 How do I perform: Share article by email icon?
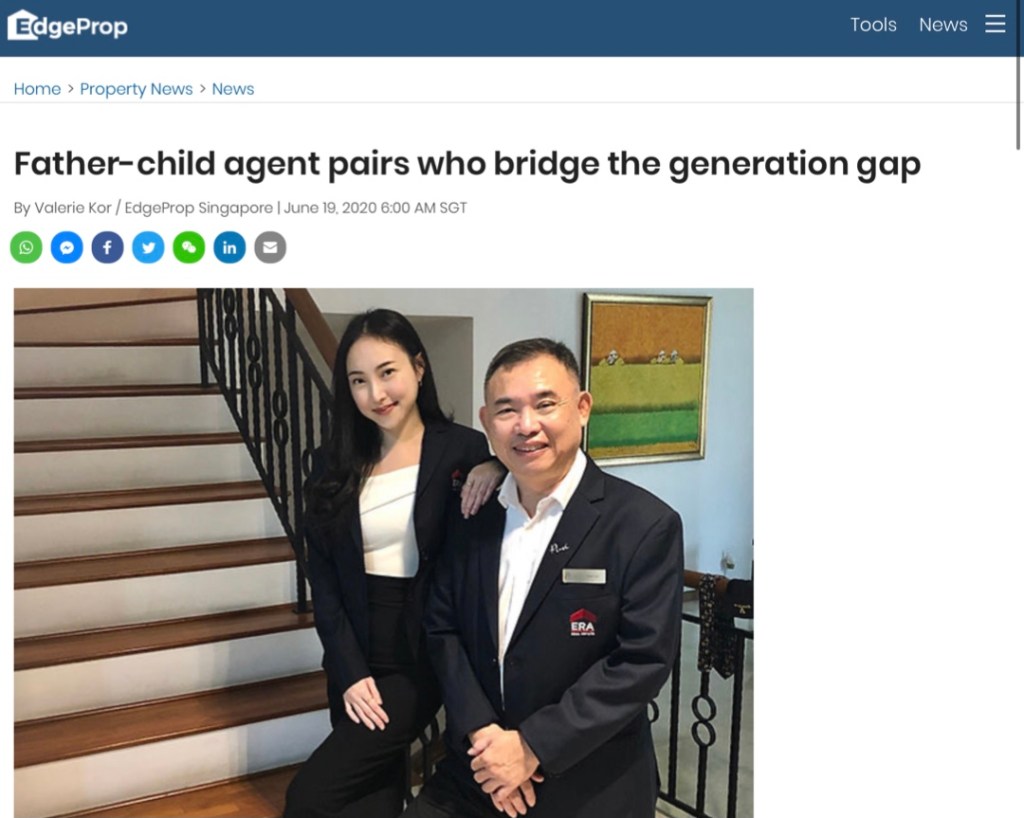(270, 247)
